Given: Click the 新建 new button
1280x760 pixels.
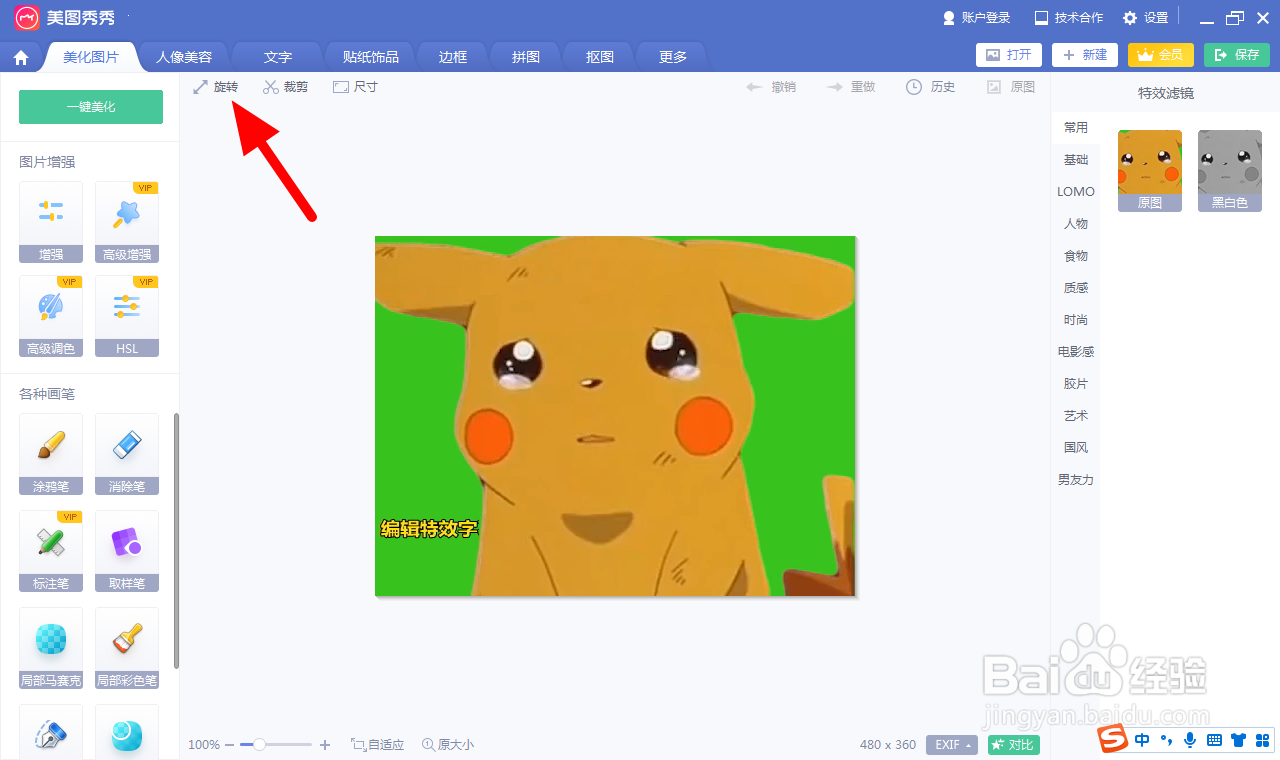Looking at the screenshot, I should click(x=1085, y=55).
